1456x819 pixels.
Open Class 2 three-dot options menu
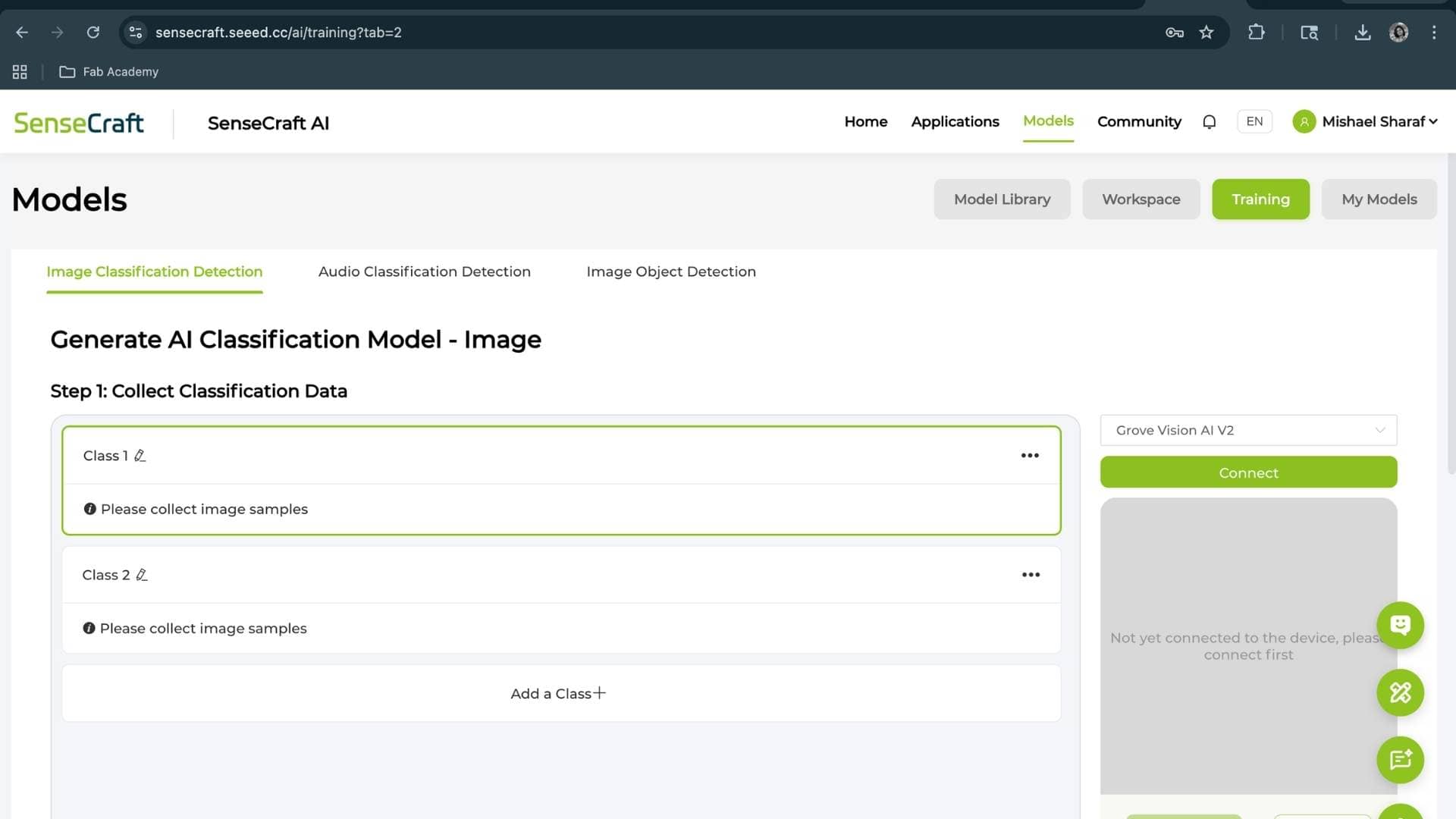coord(1031,575)
